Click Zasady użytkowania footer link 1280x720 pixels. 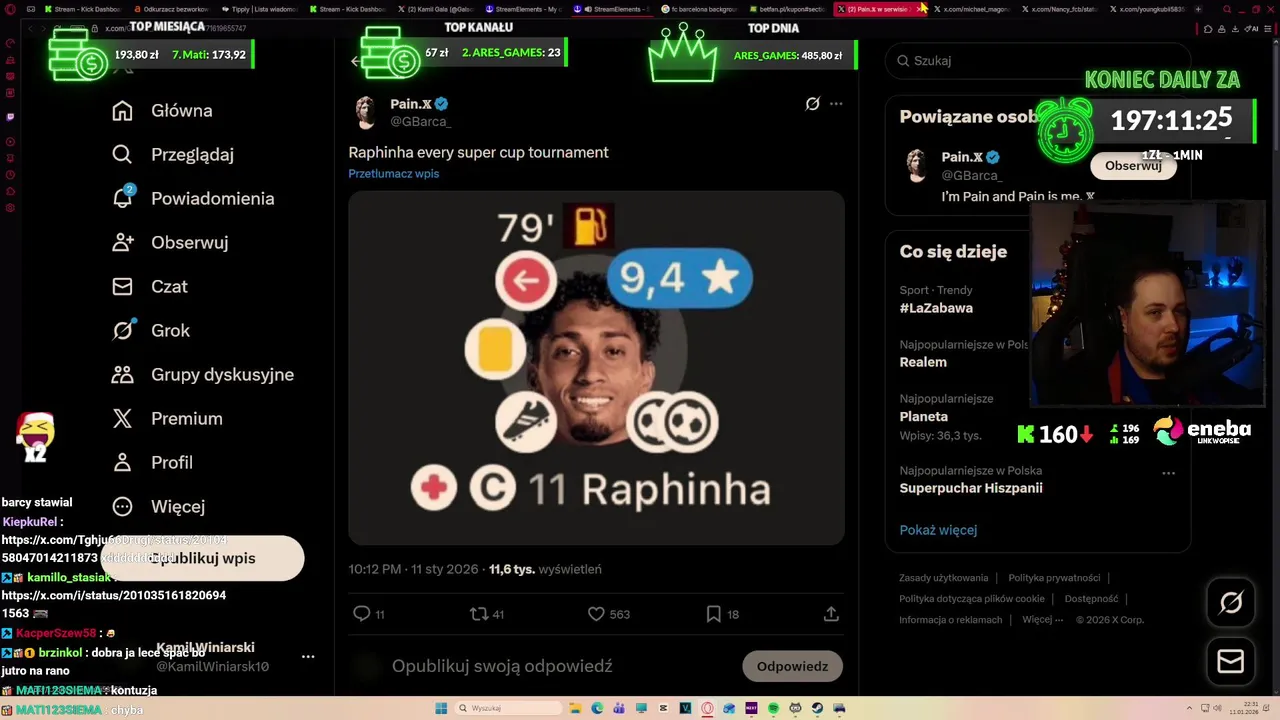coord(944,578)
